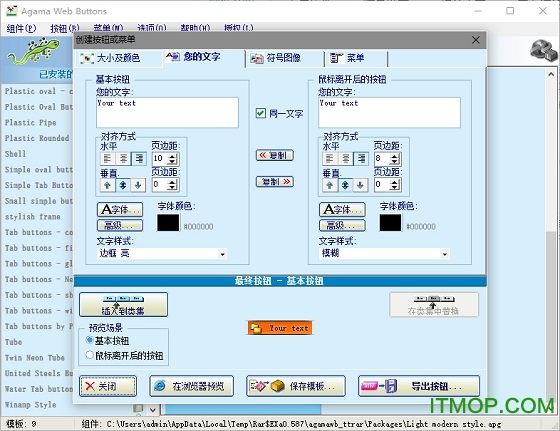This screenshot has width=560, height=431.
Task: Copy settings left with « 复制 button
Action: [x=275, y=155]
